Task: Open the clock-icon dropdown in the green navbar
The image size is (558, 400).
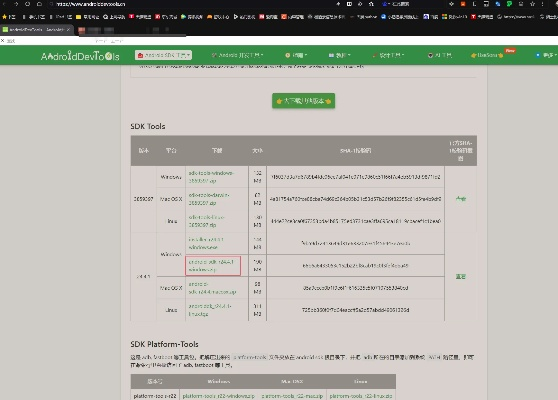Action: pos(296,55)
